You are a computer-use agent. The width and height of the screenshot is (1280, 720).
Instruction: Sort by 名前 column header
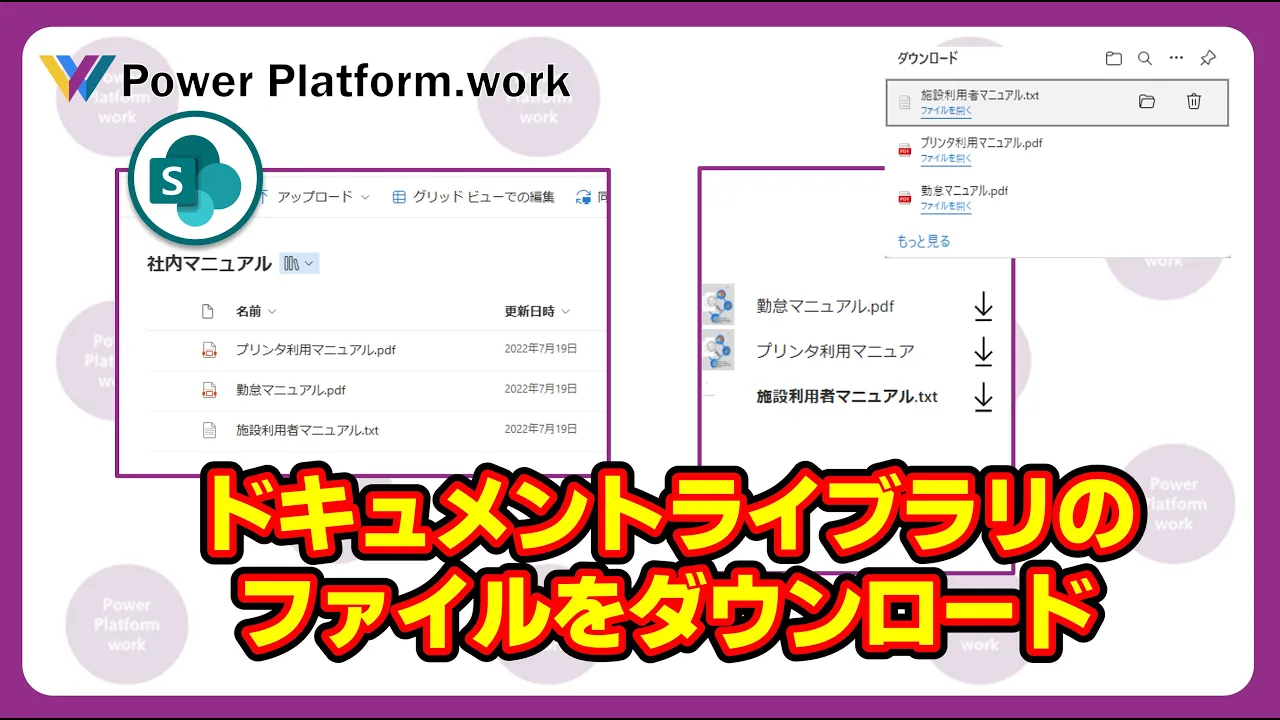coord(256,312)
